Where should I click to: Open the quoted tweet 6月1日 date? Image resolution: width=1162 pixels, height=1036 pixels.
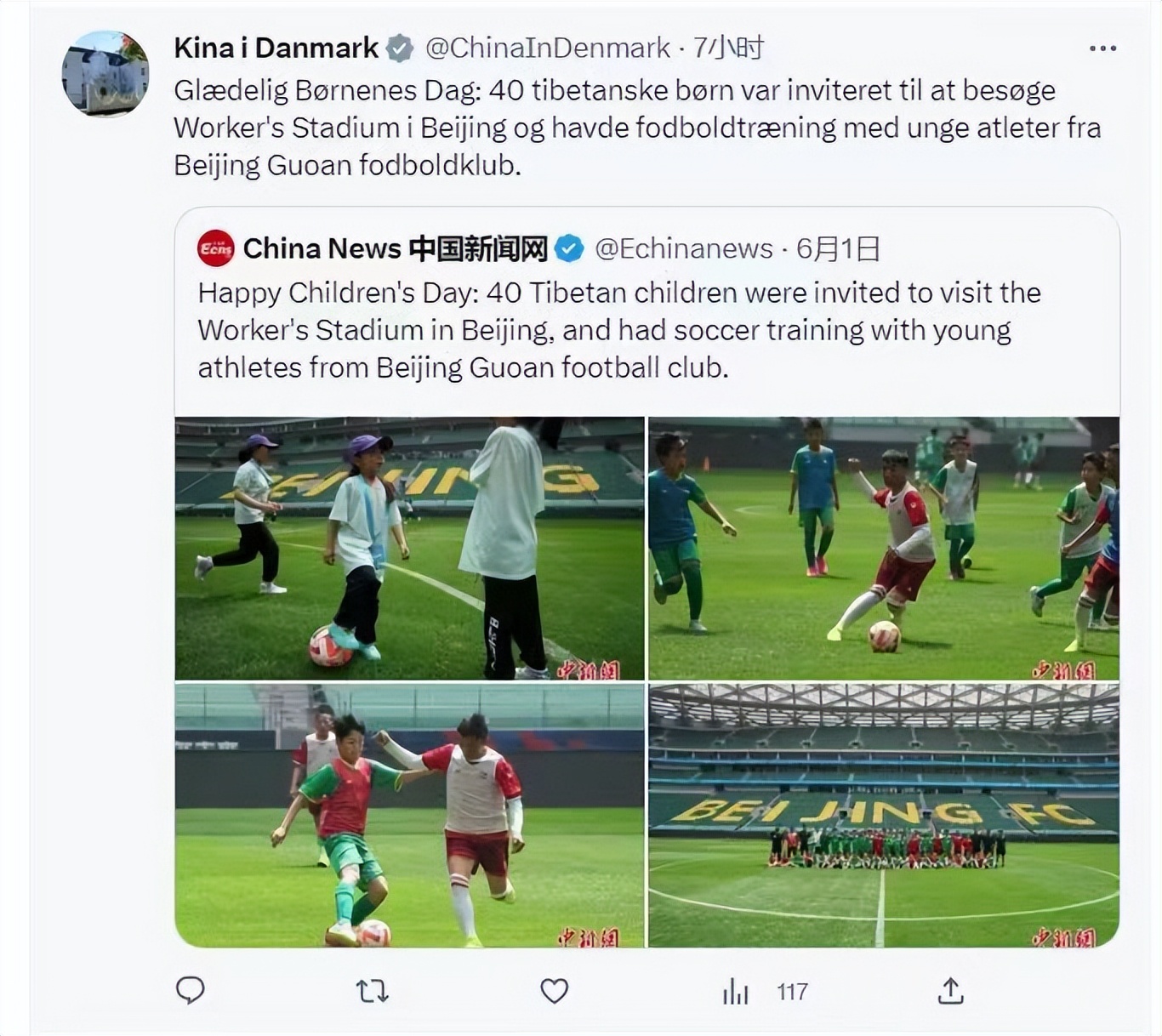tap(838, 248)
